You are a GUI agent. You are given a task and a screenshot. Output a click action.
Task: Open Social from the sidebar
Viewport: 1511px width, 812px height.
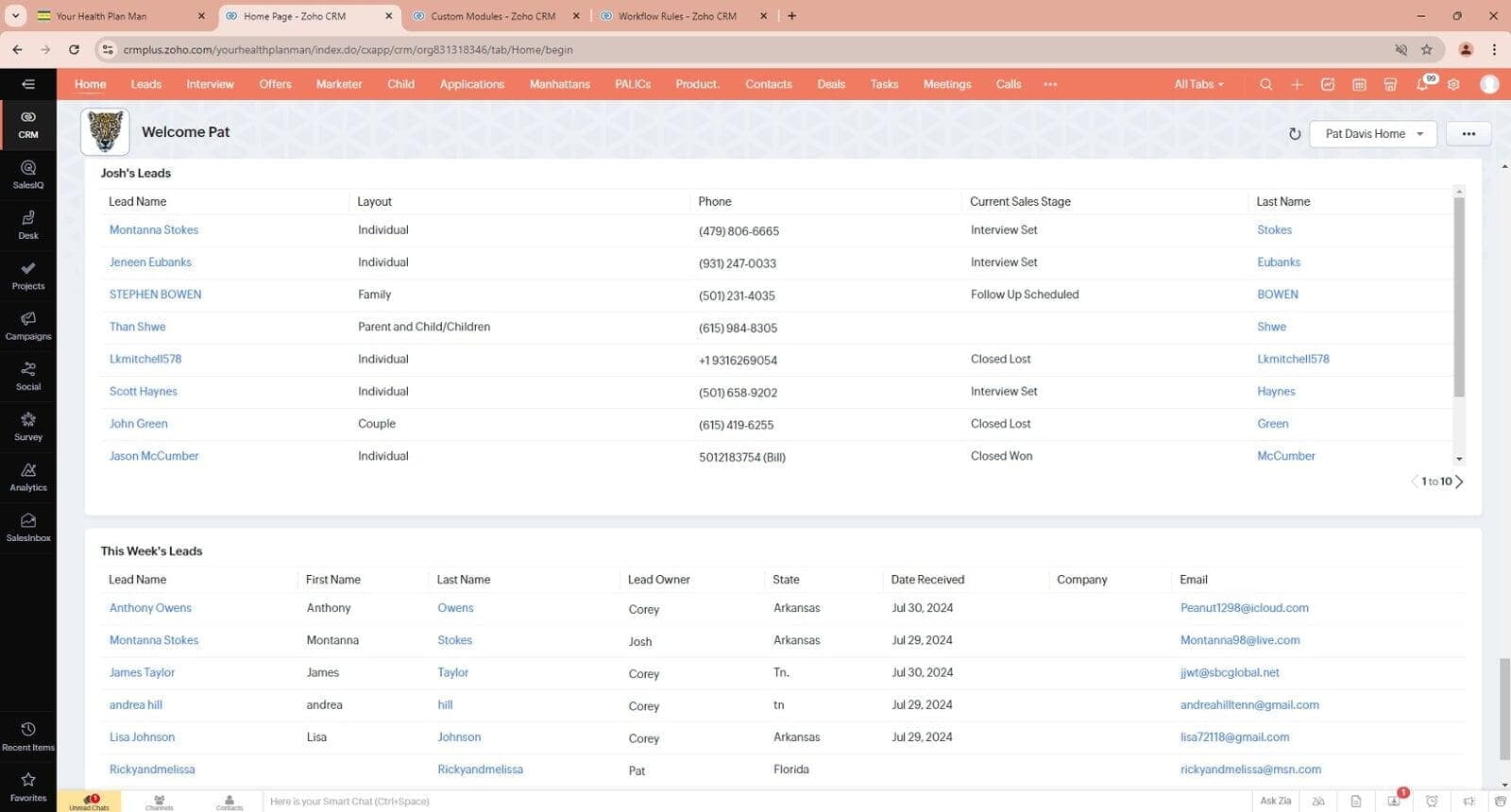click(x=28, y=376)
